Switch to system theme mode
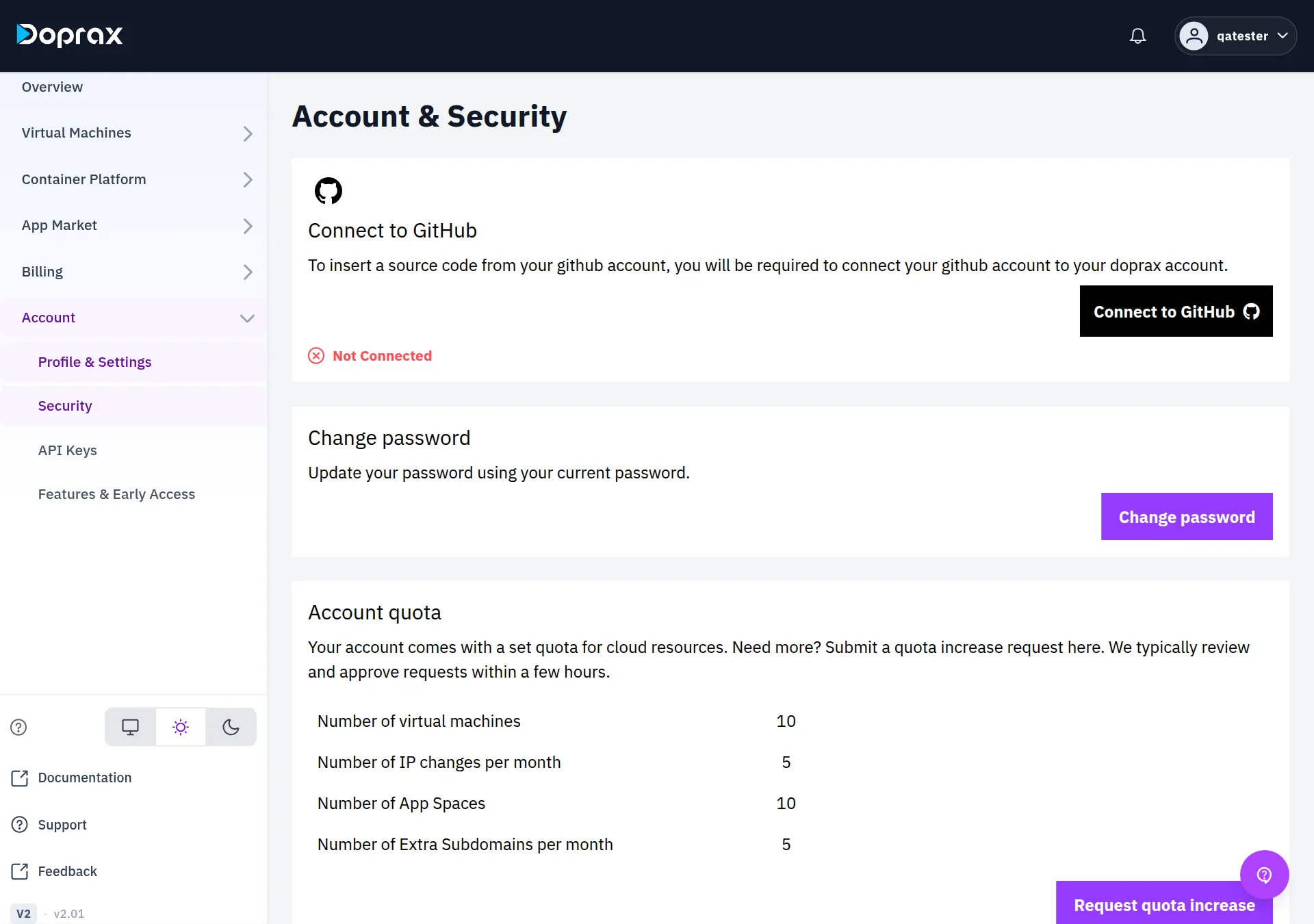 130,727
